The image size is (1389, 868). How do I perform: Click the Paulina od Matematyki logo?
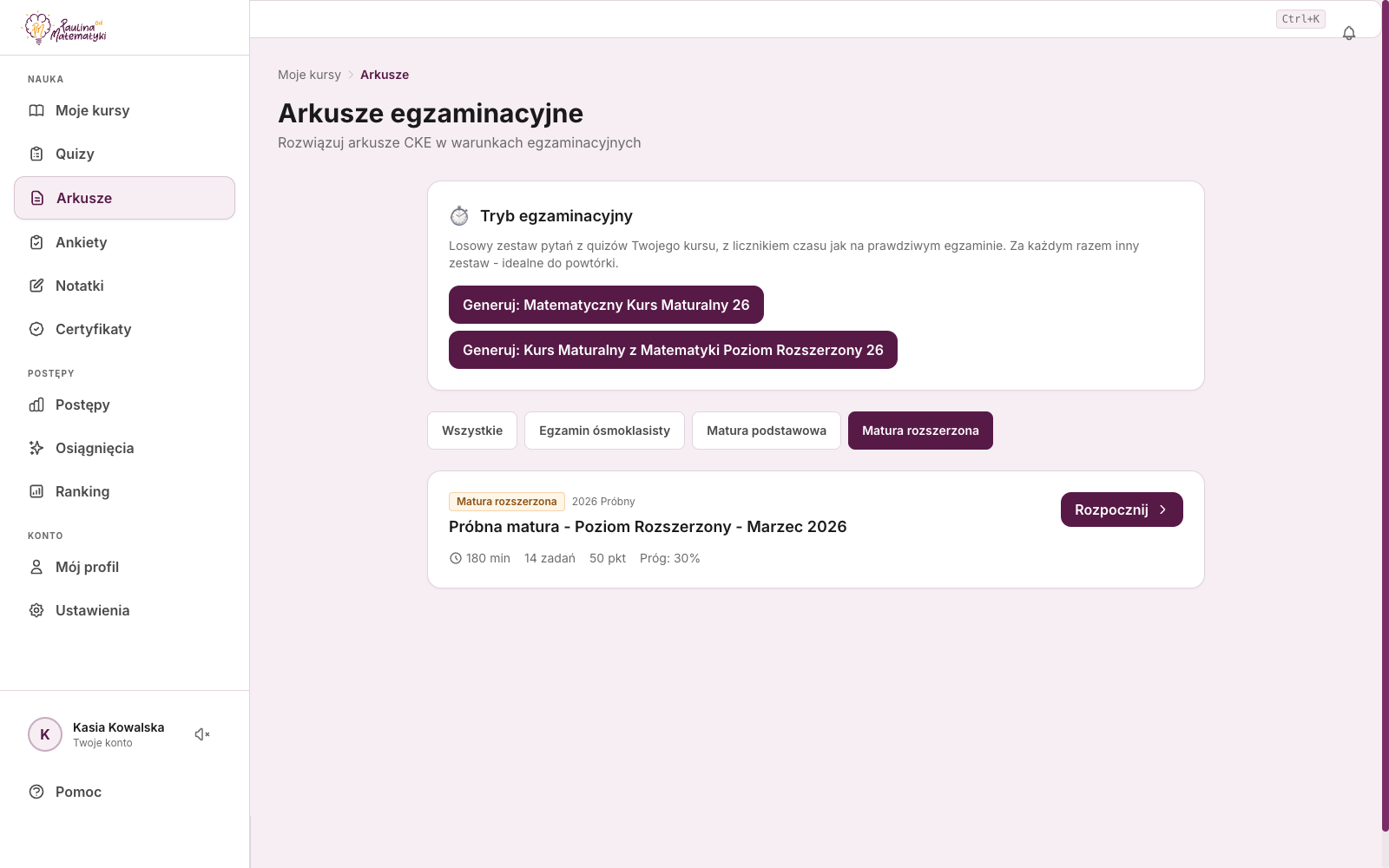[64, 28]
